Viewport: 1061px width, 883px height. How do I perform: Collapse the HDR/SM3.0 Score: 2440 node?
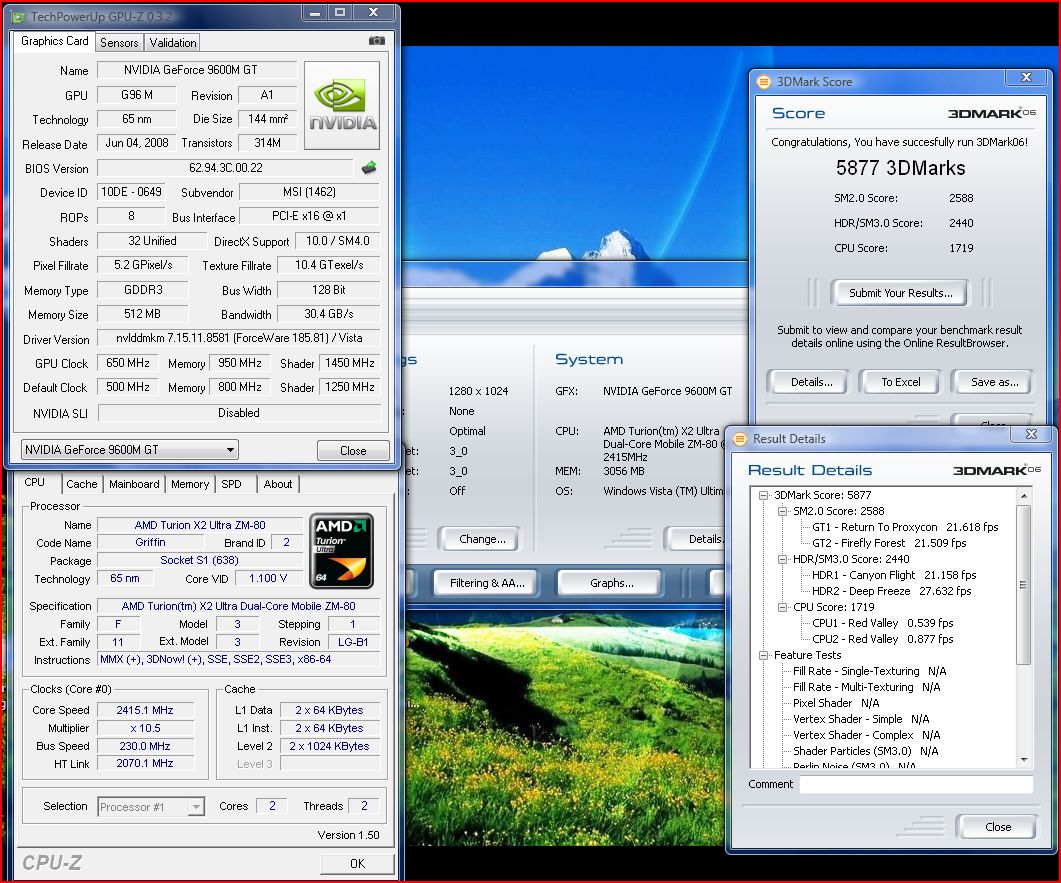tap(782, 560)
